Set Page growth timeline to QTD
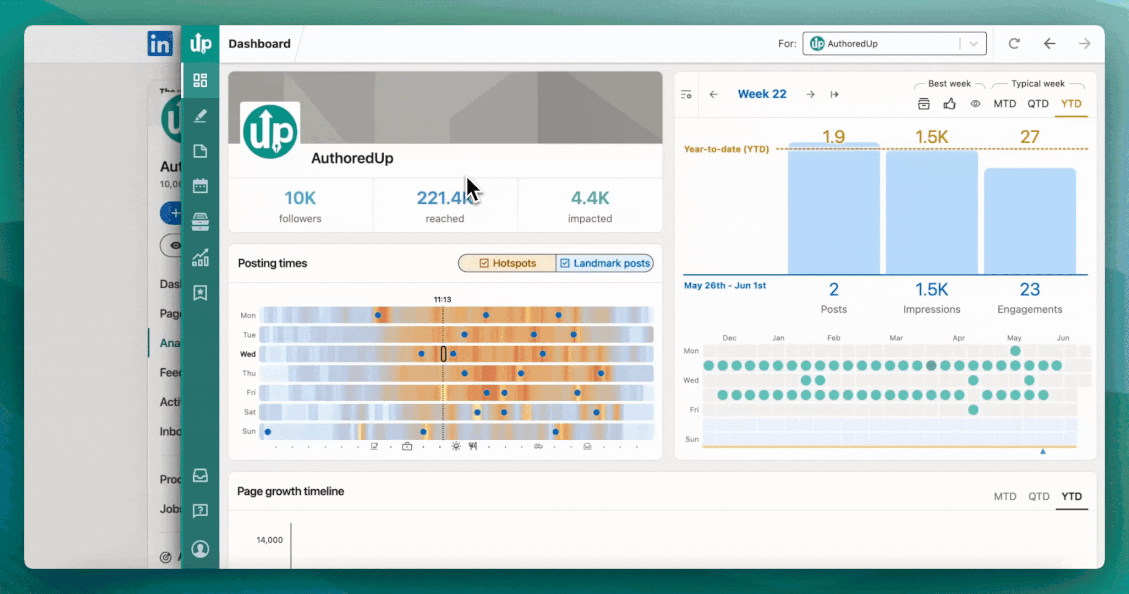The height and width of the screenshot is (594, 1129). [x=1039, y=496]
